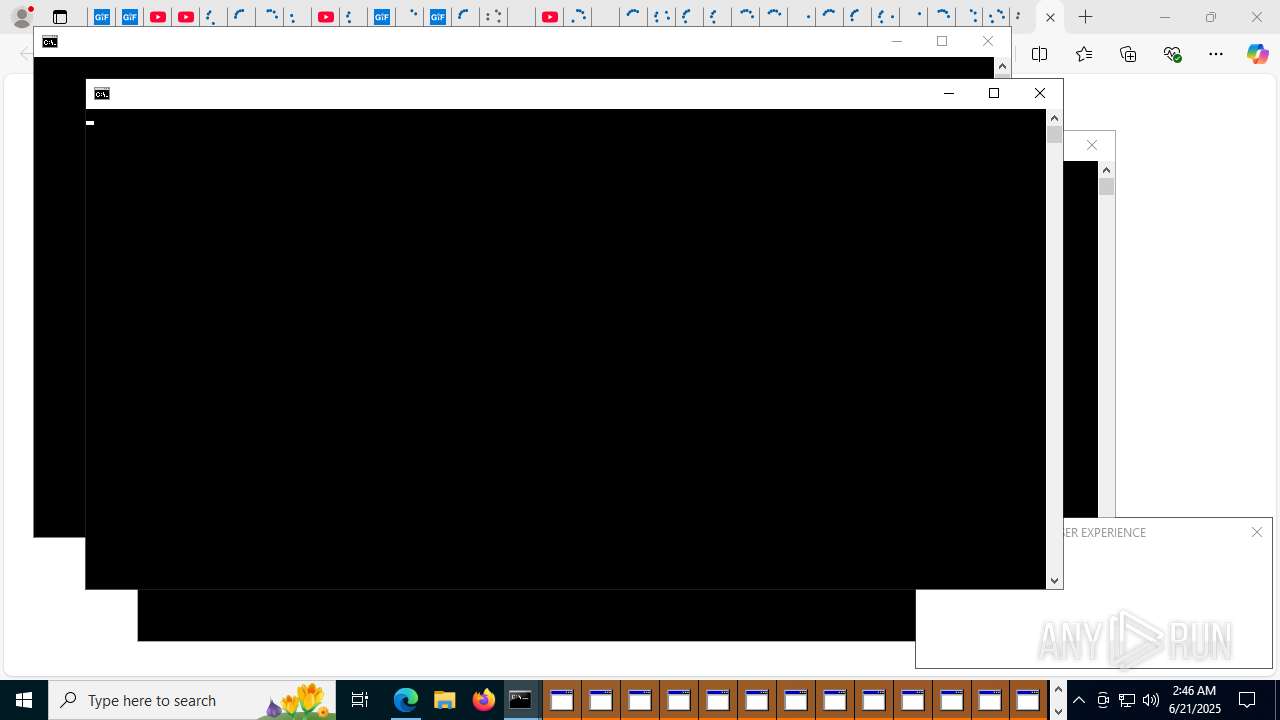
Task: Restore down the Edge browser window
Action: (x=1210, y=17)
